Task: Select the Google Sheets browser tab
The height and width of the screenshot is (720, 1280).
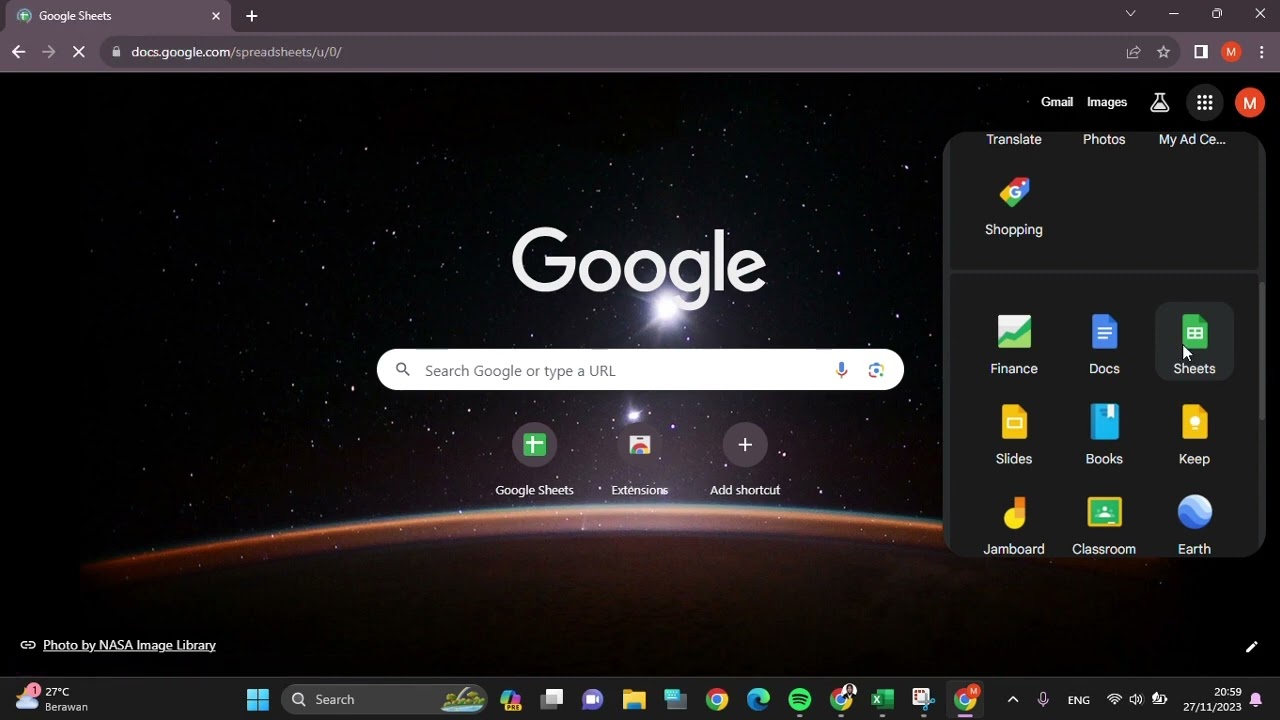Action: [x=118, y=16]
